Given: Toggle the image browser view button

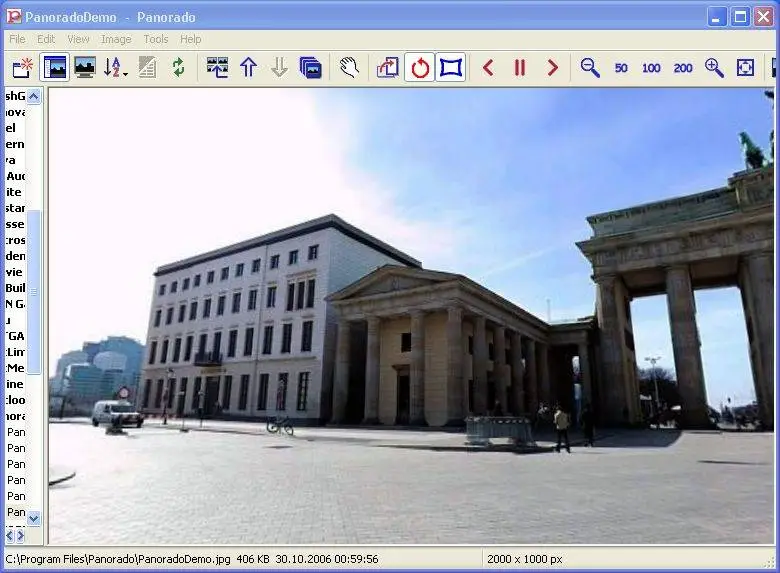Looking at the screenshot, I should [x=54, y=67].
